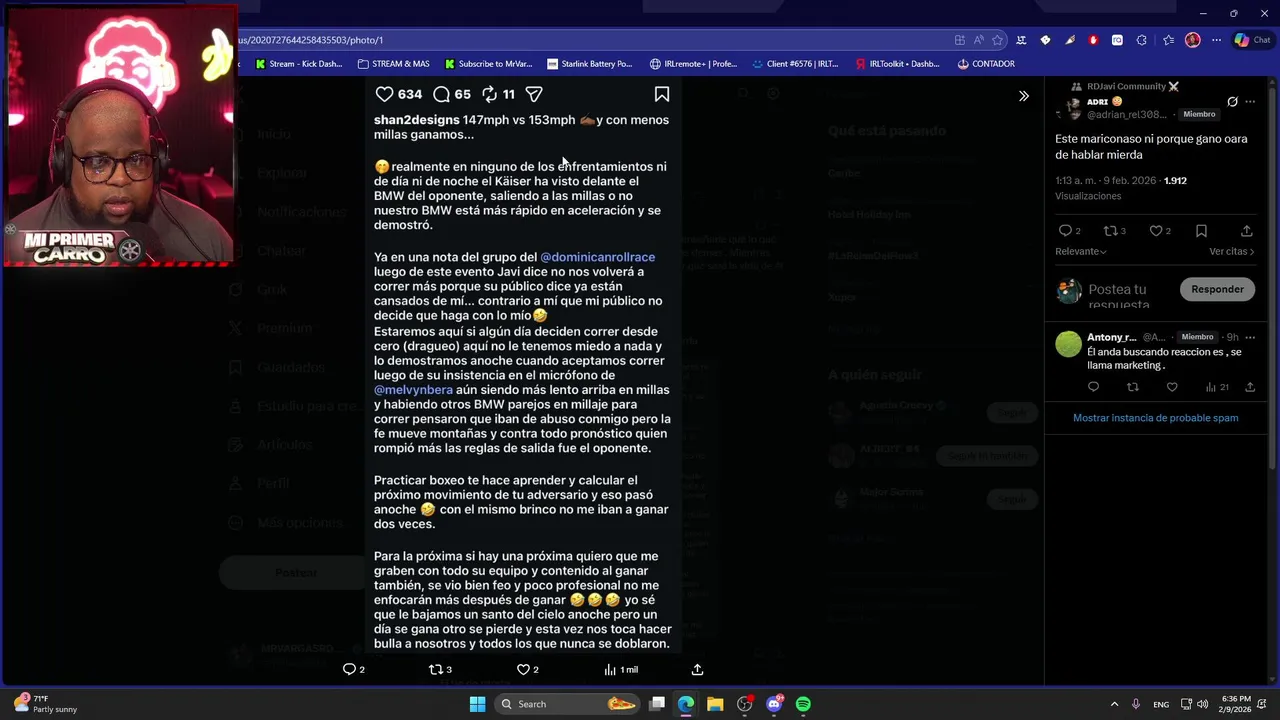This screenshot has width=1280, height=720.
Task: Open IRLToolkit Dashboard bookmark
Action: (897, 64)
